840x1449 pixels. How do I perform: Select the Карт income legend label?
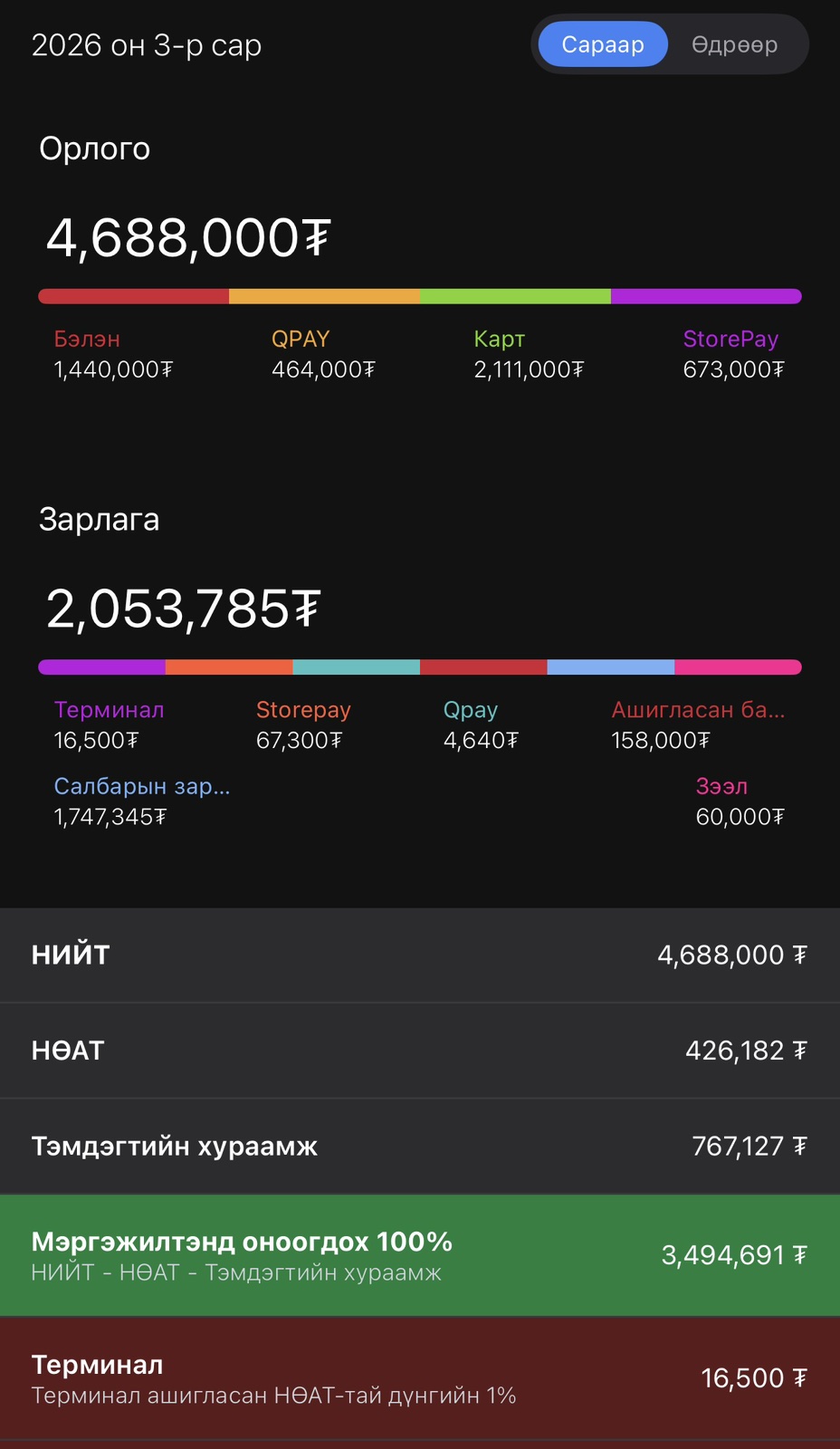pos(499,339)
